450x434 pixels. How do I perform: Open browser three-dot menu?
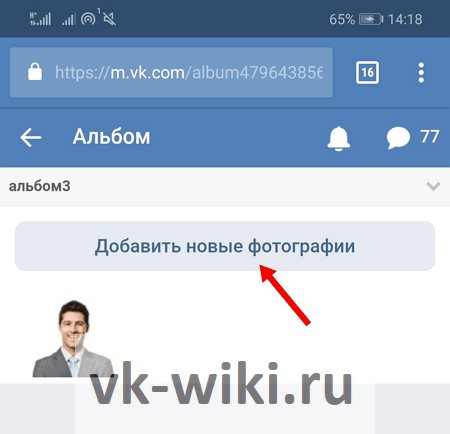421,72
